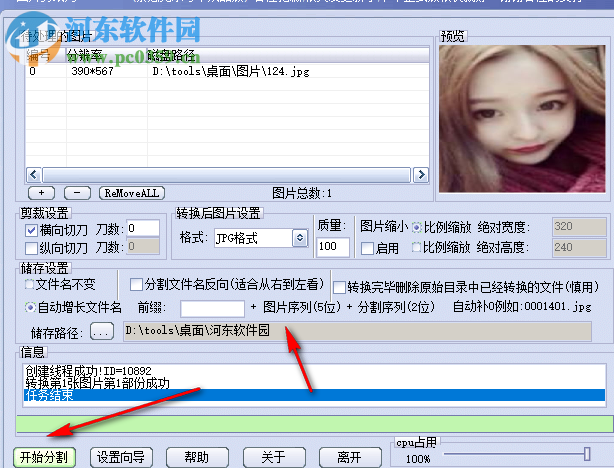This screenshot has width=614, height=468.
Task: Click the cpu占用 slider handle
Action: click(587, 454)
